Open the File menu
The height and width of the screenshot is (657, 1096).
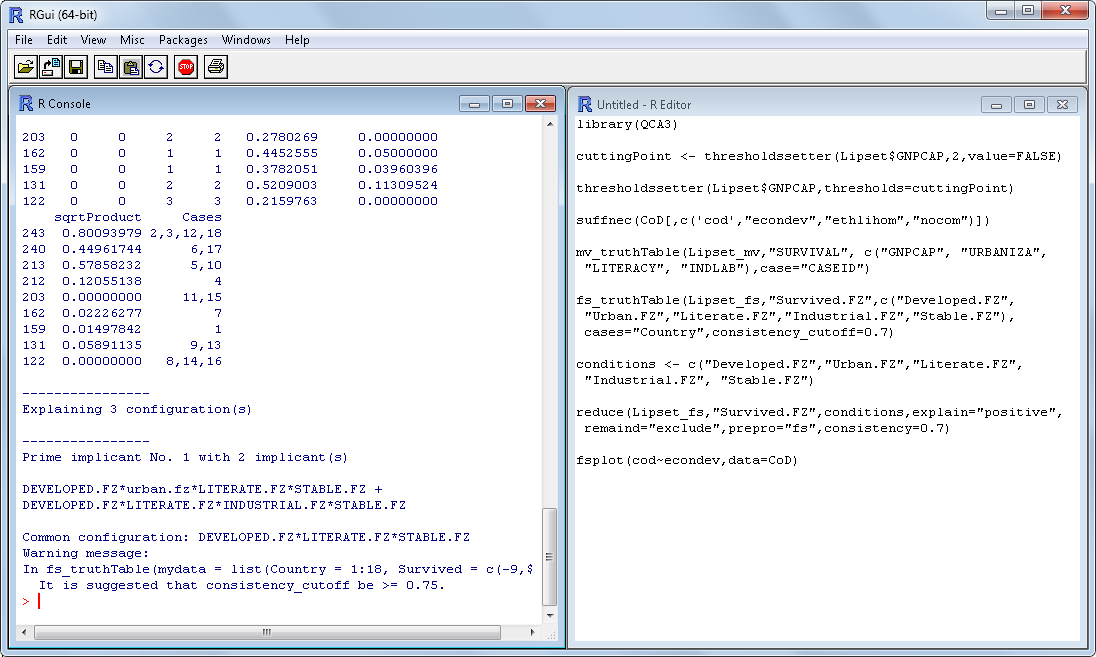[x=24, y=40]
